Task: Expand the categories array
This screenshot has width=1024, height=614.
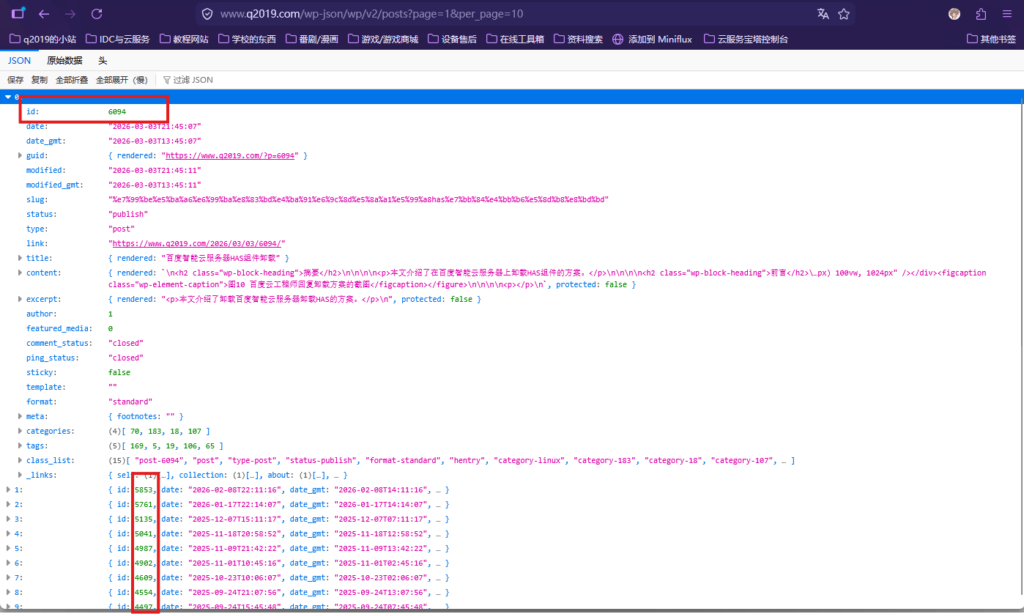Action: (21, 430)
